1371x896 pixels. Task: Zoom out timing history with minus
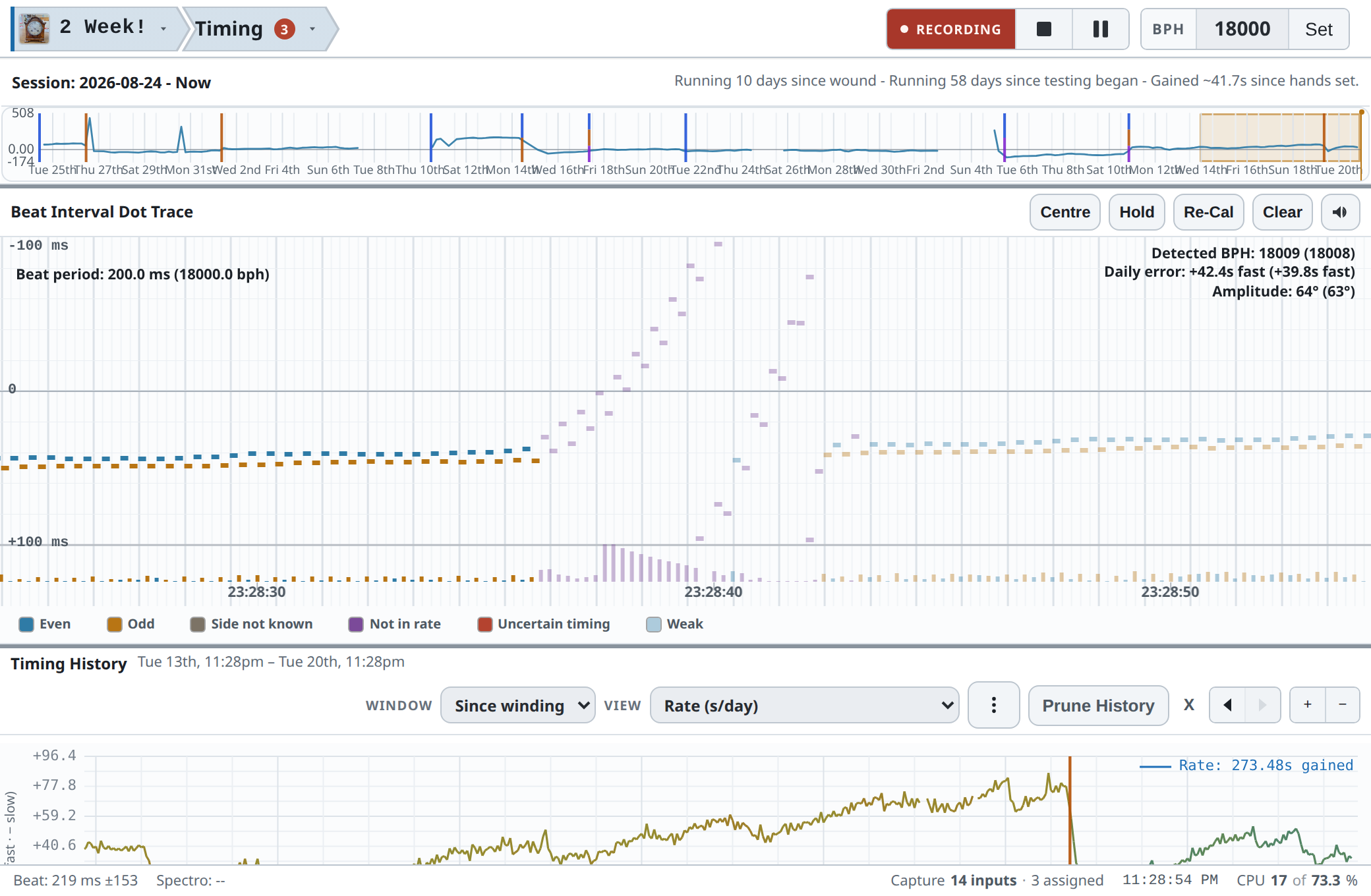1343,705
